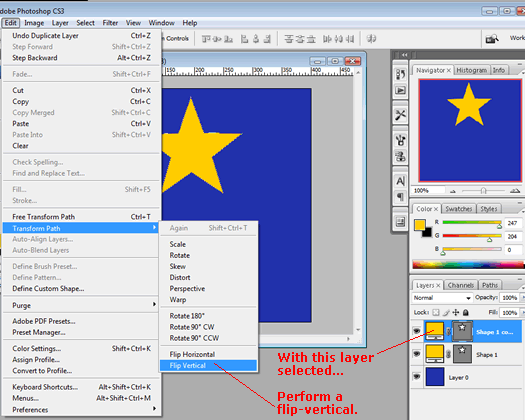
Task: Toggle the mask link on Shape 1 layer
Action: coord(448,354)
